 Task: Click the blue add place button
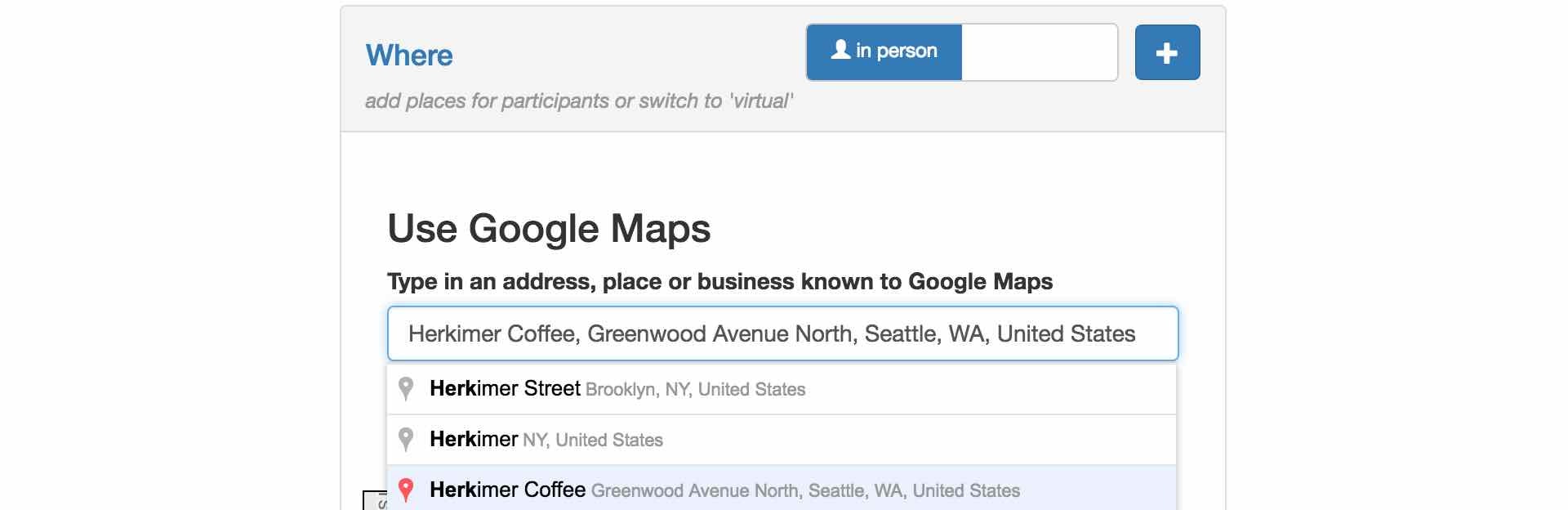point(1167,52)
